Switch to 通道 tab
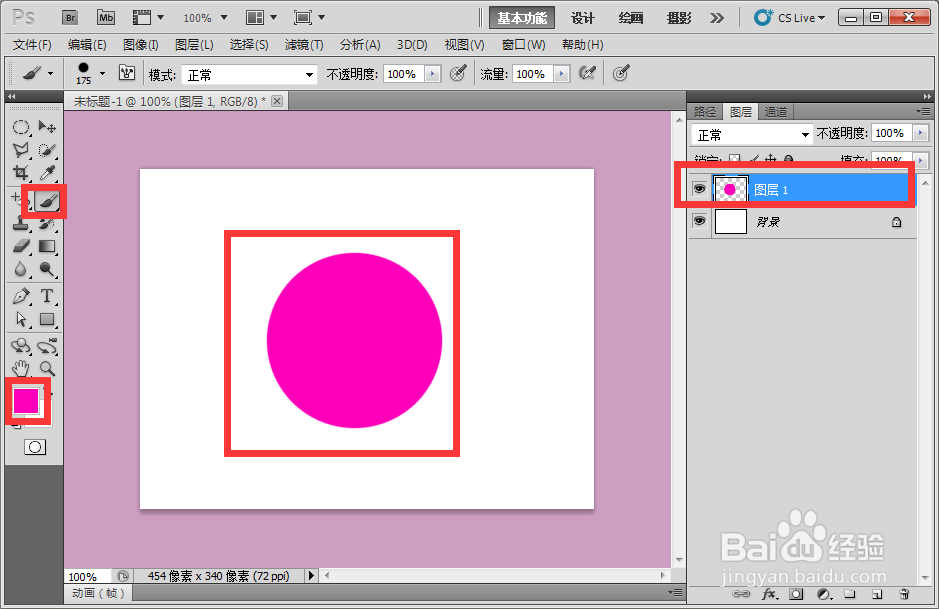Image resolution: width=939 pixels, height=609 pixels. (x=776, y=111)
